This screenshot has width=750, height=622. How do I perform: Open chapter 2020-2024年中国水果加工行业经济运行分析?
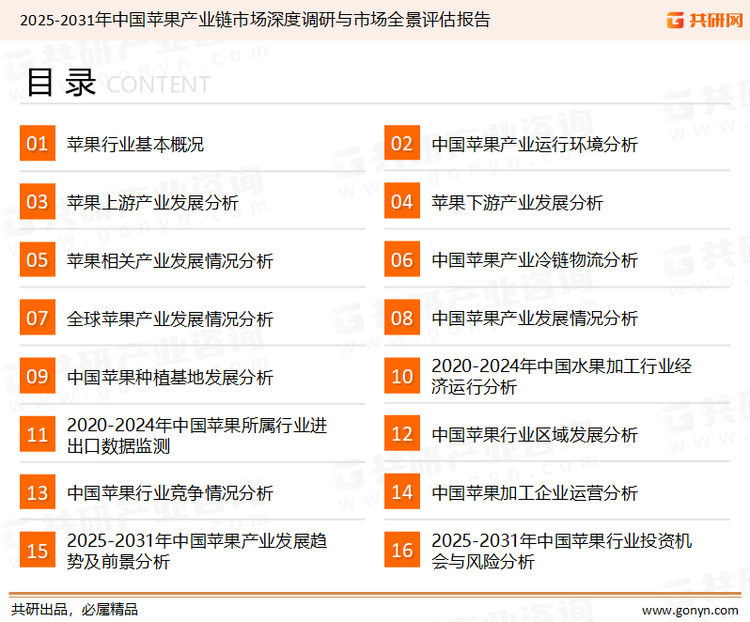point(562,377)
